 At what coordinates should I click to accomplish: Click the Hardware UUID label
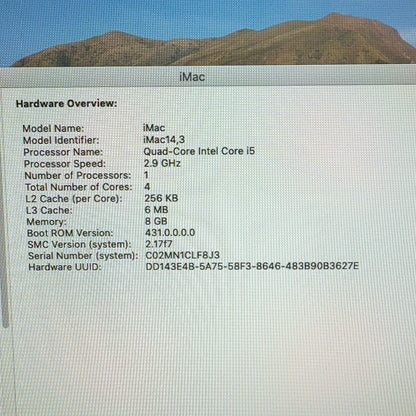[x=65, y=267]
